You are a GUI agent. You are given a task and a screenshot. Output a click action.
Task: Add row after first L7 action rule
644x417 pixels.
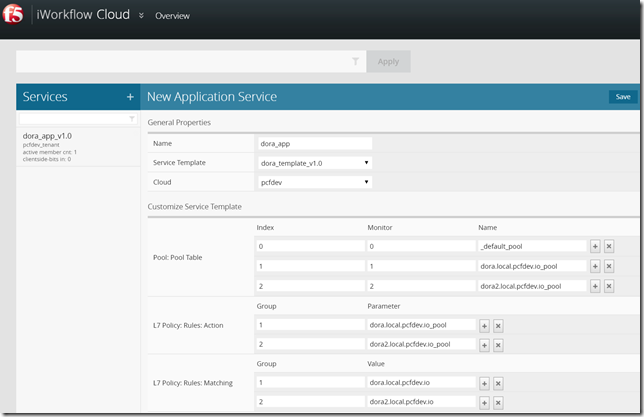(484, 325)
